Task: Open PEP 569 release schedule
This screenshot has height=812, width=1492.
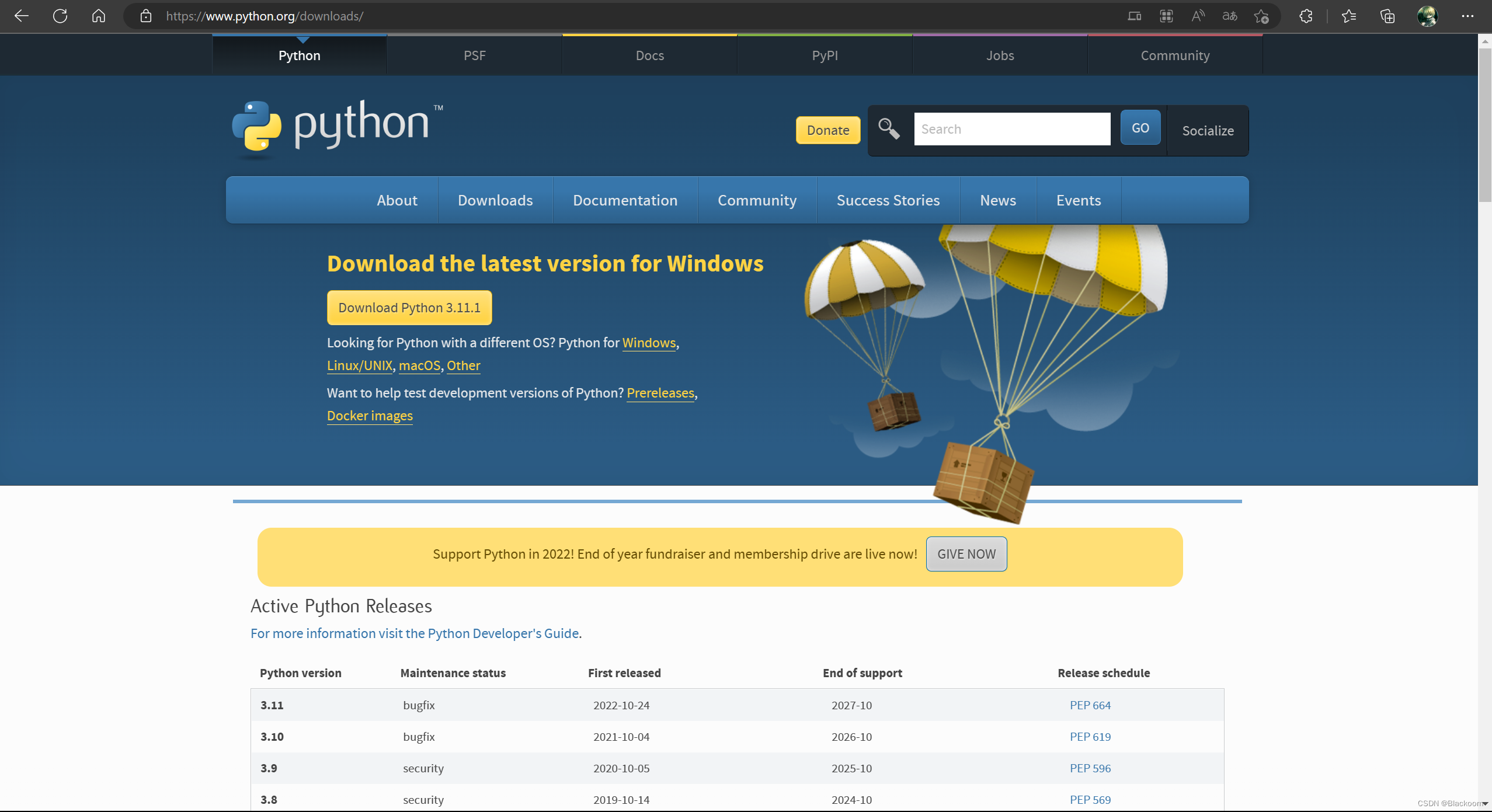Action: tap(1090, 800)
